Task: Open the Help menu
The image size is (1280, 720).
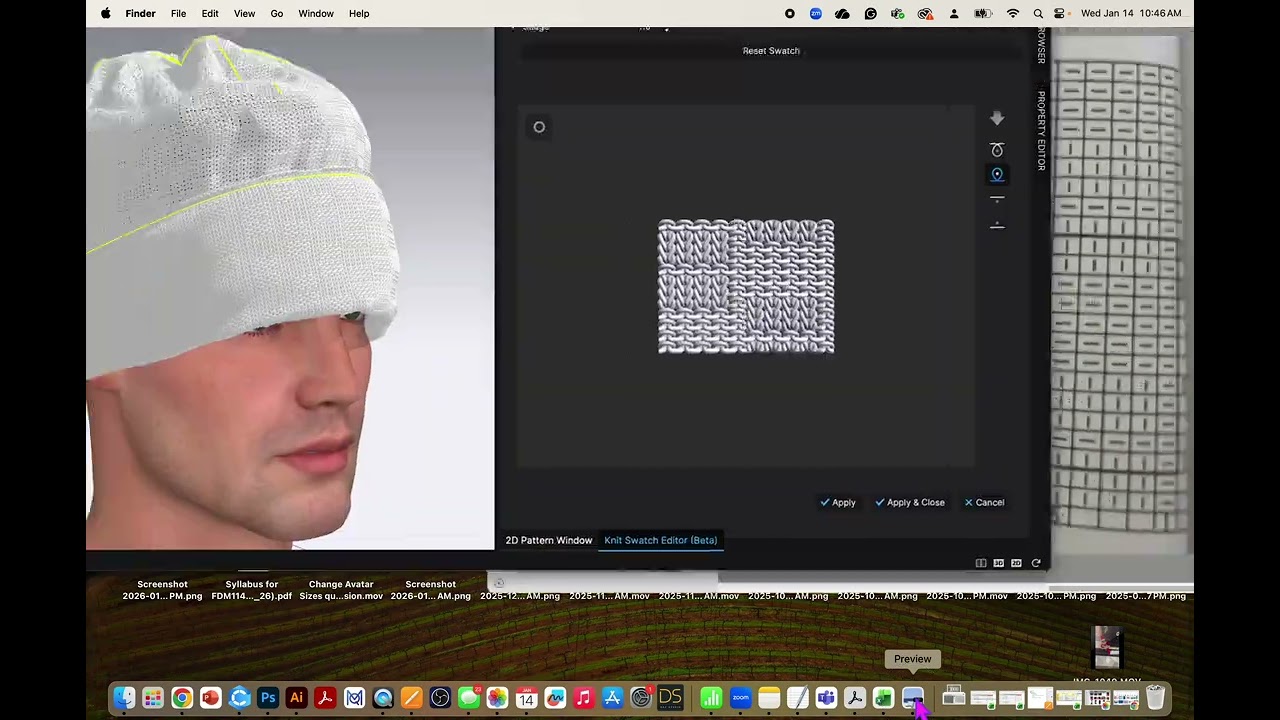Action: [x=359, y=14]
